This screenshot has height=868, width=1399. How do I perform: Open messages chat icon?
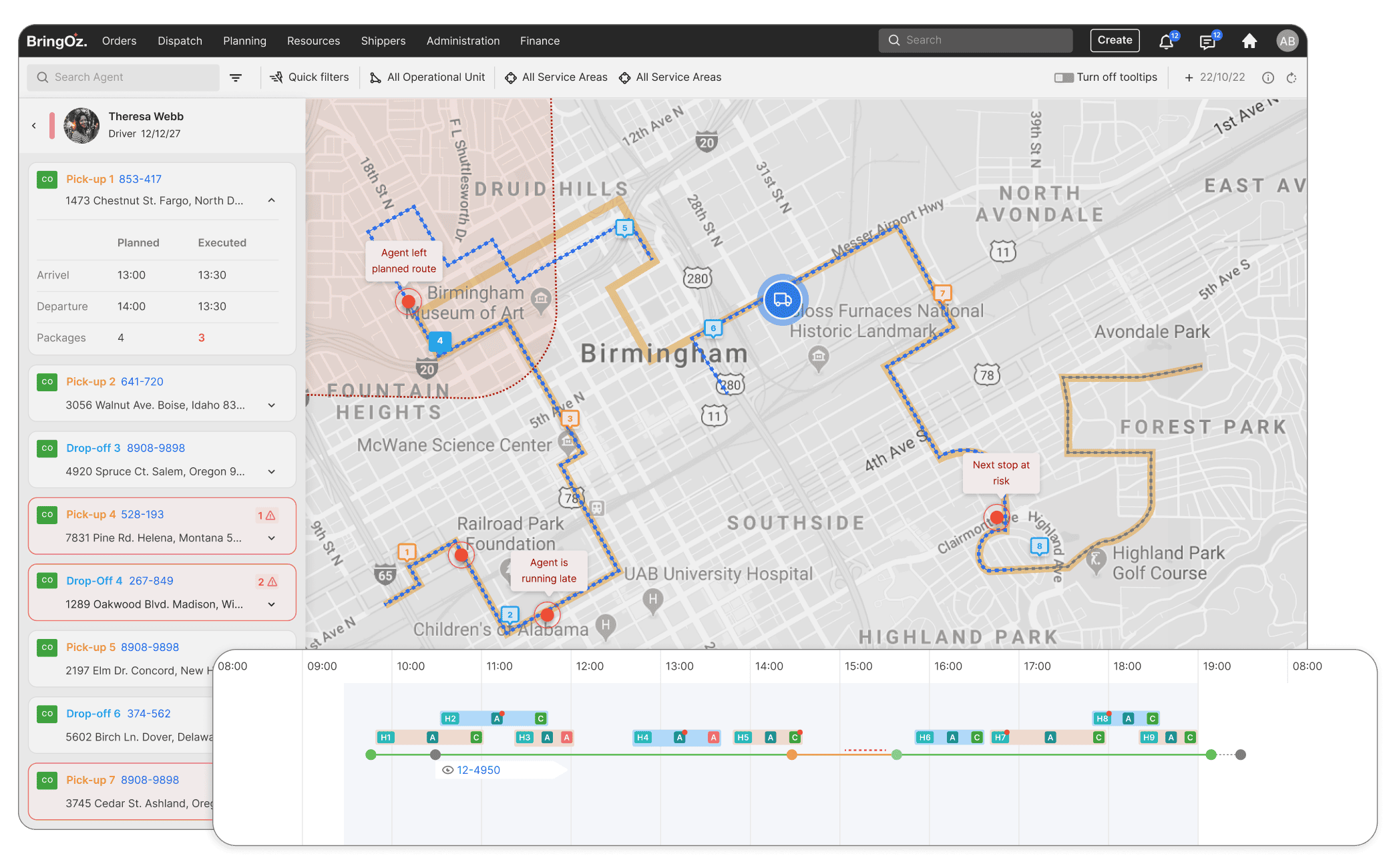[1207, 41]
